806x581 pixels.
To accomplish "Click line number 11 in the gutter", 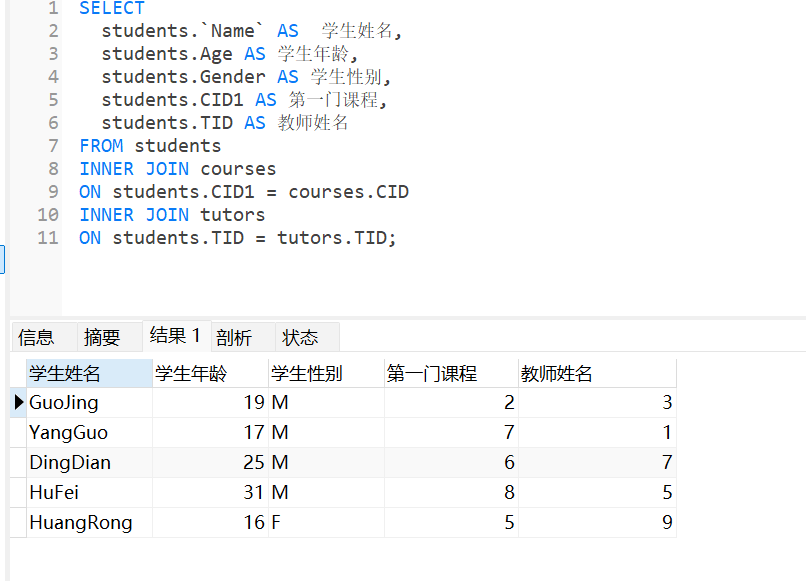I will click(x=48, y=238).
